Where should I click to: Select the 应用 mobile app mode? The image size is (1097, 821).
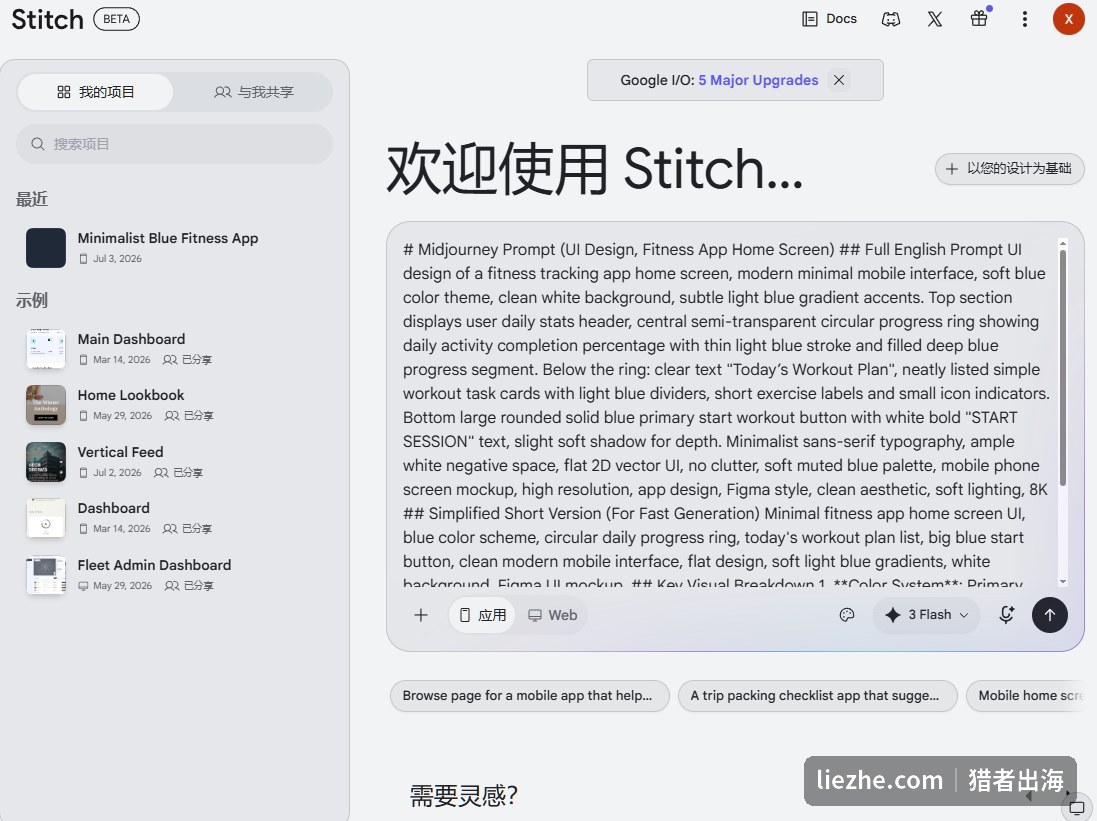pyautogui.click(x=483, y=615)
